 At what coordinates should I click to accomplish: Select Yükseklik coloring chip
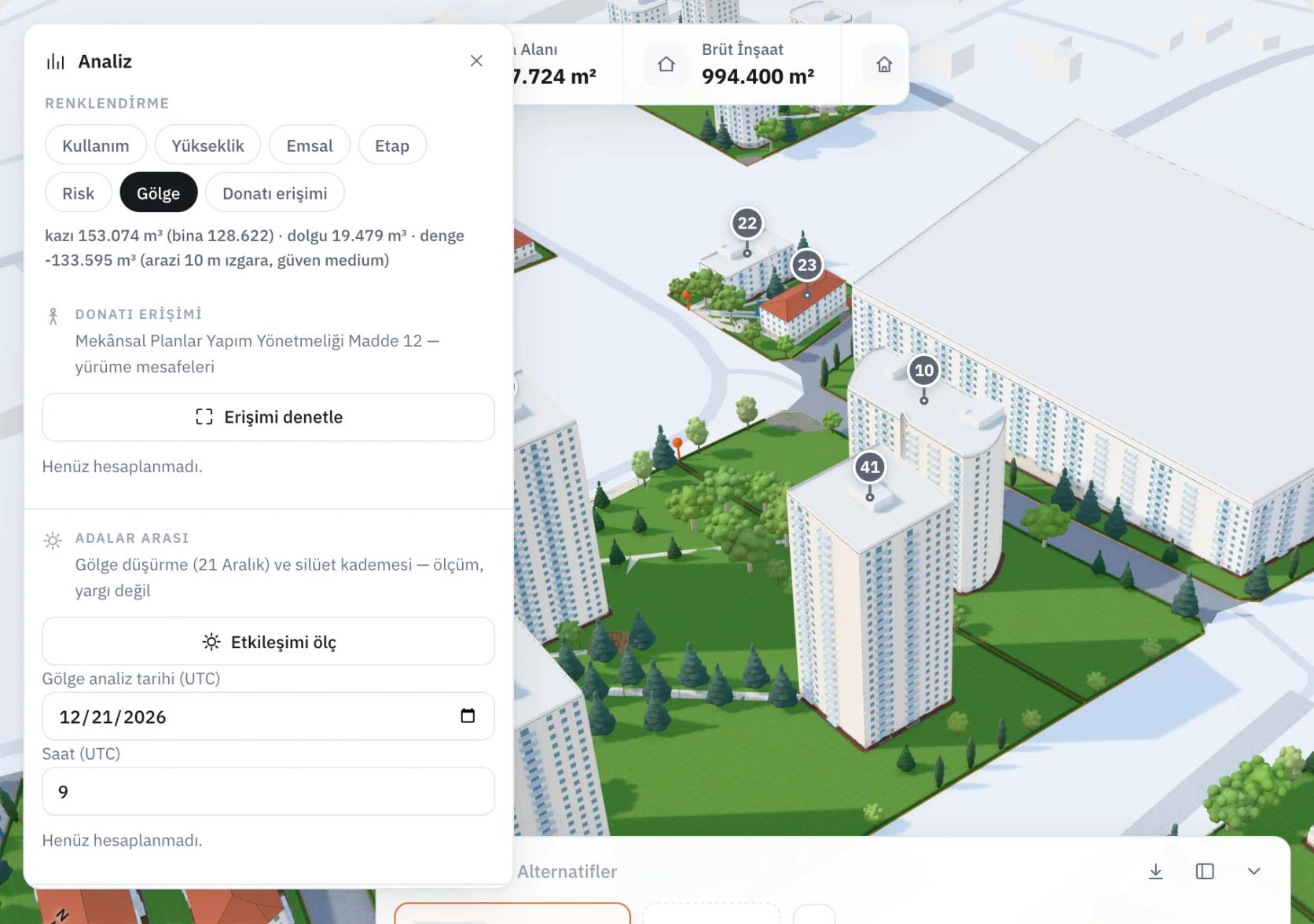click(207, 145)
